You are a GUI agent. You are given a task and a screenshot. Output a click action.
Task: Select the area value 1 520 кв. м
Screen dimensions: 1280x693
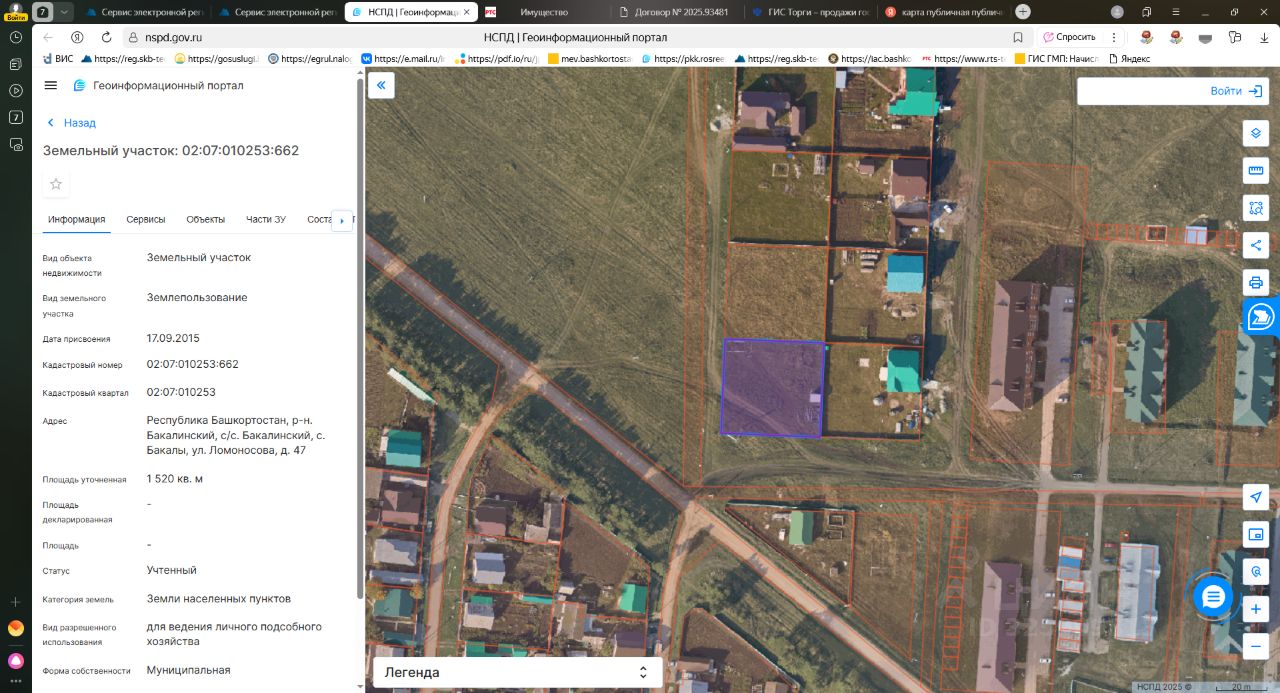pos(175,479)
